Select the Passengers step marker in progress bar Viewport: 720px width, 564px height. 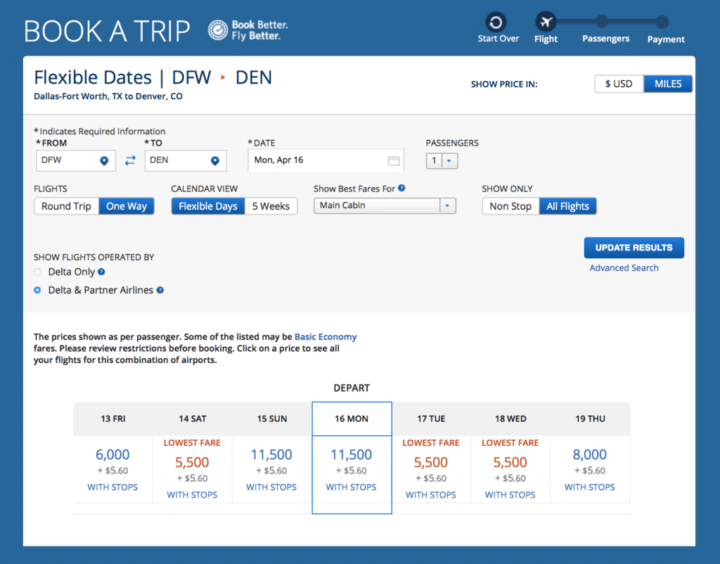click(602, 21)
